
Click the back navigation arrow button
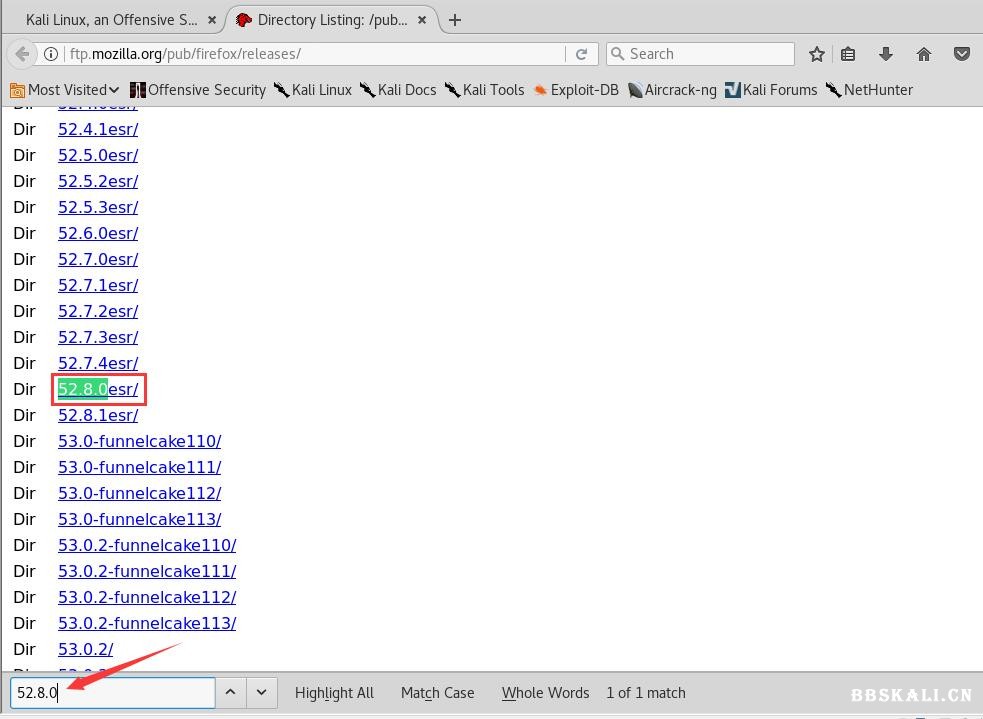[x=23, y=54]
